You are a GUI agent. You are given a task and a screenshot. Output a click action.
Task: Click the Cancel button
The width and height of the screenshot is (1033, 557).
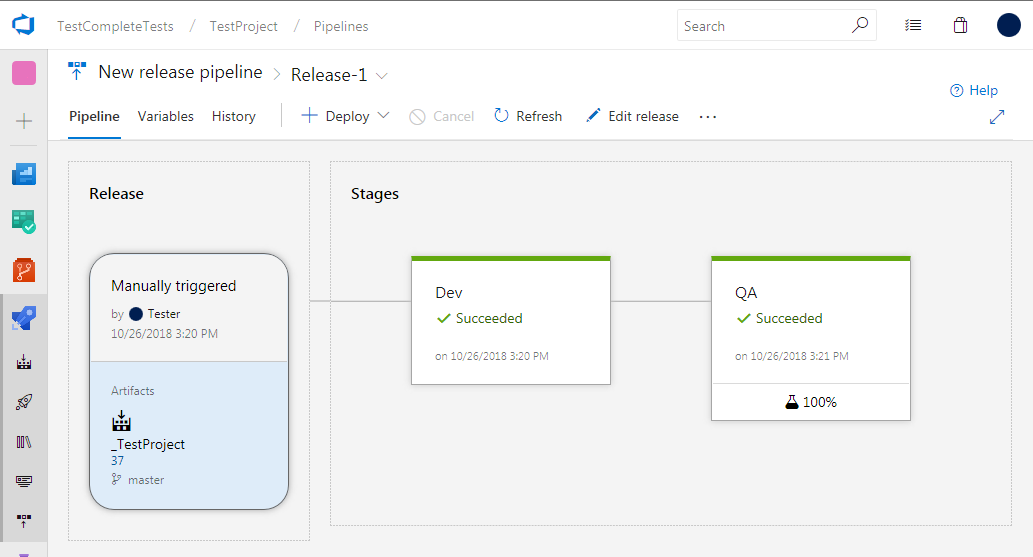coord(441,117)
